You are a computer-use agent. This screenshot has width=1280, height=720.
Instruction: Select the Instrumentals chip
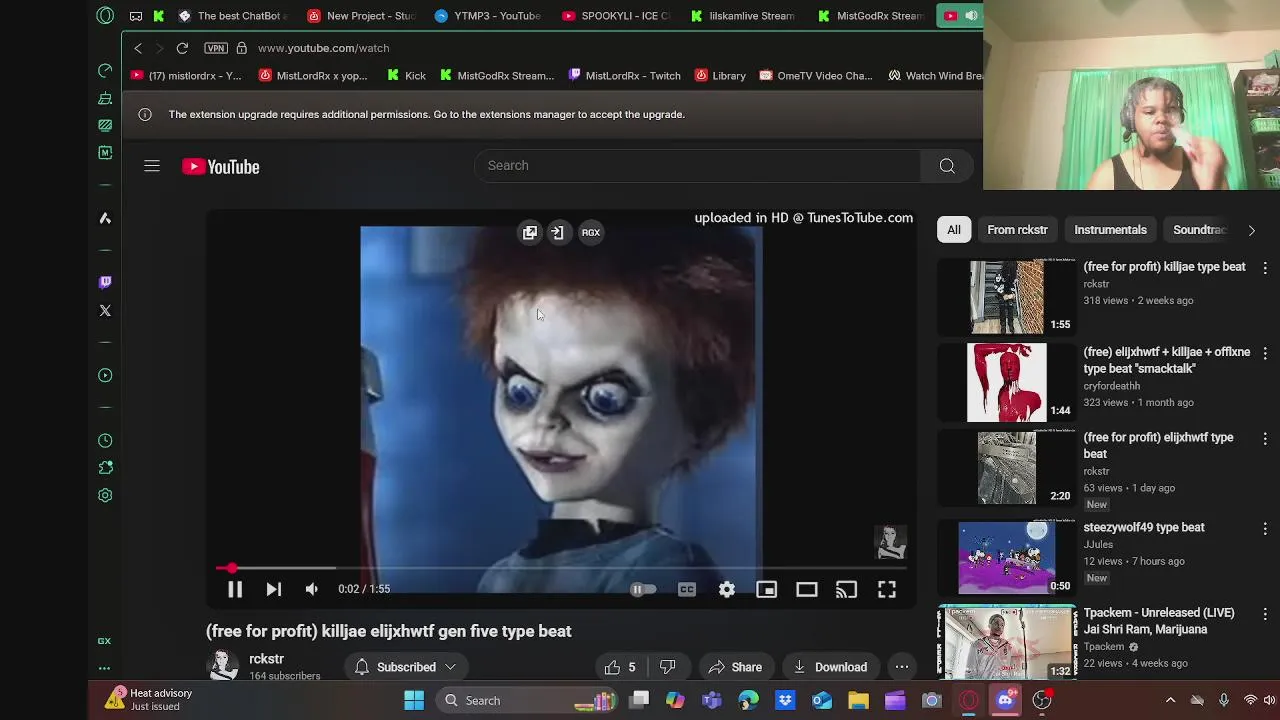pos(1110,230)
